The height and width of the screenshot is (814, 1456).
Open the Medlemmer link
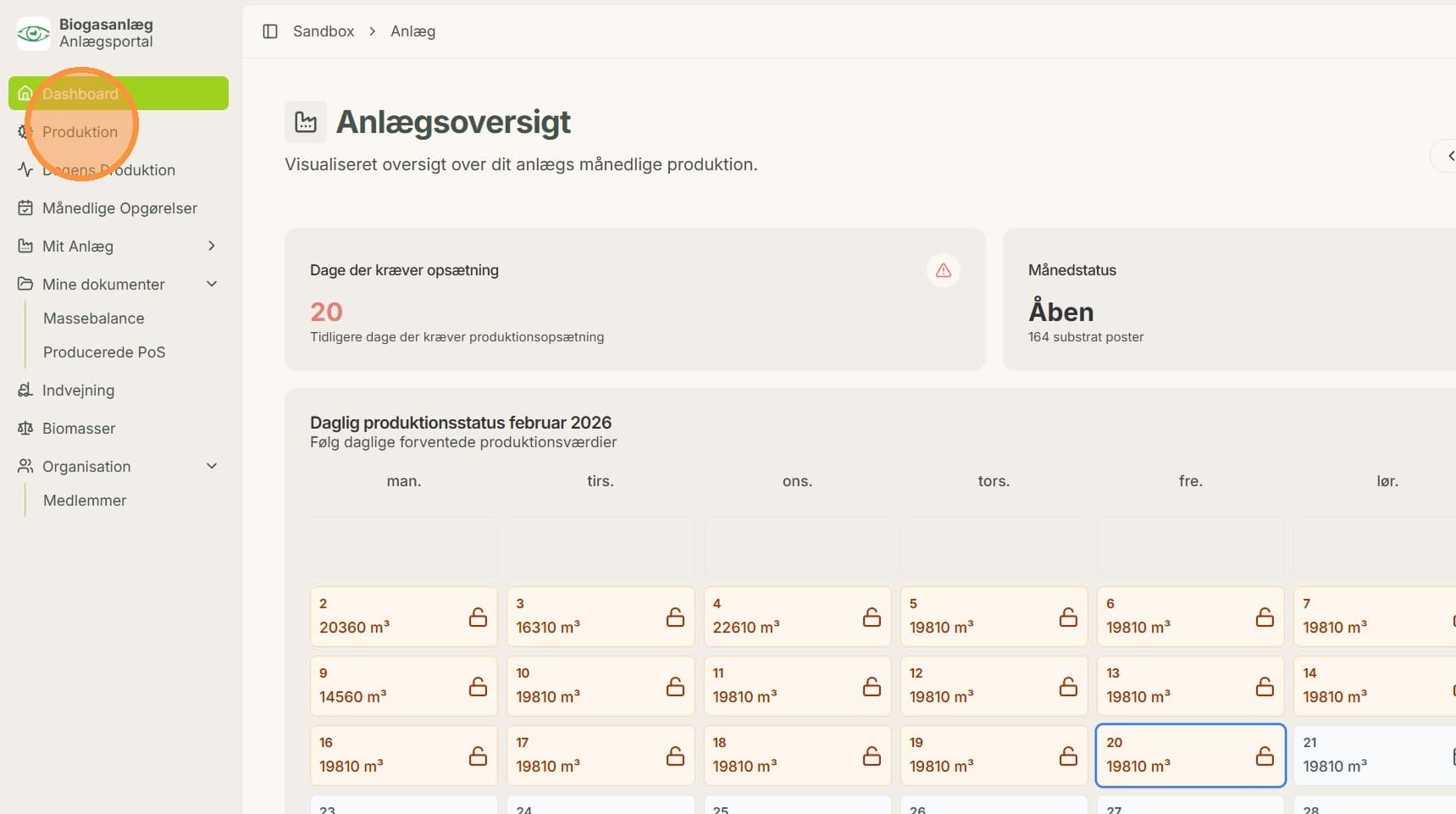[85, 501]
